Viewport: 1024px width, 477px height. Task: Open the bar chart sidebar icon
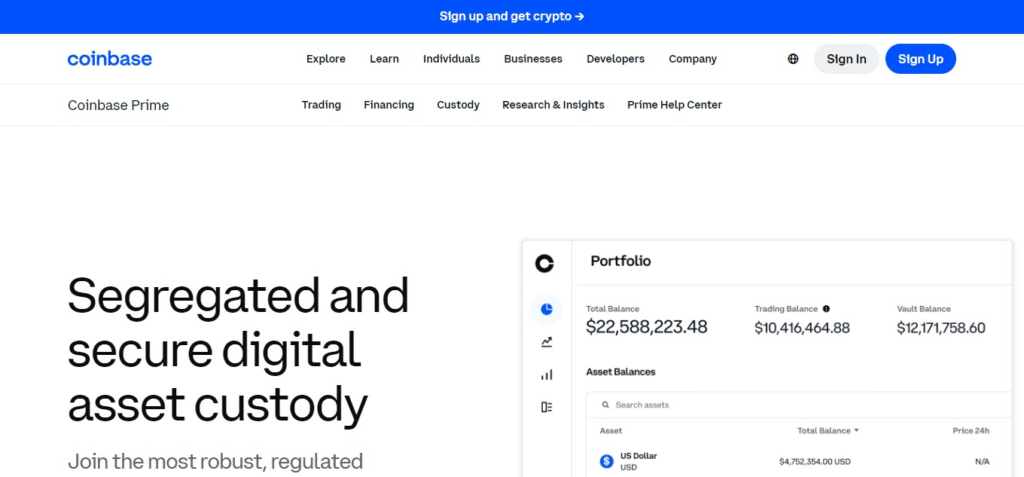547,374
